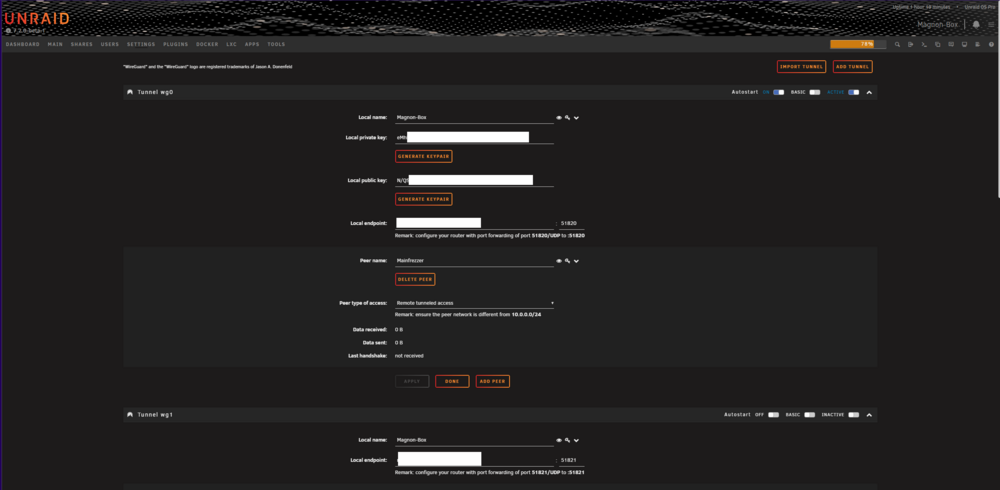Image resolution: width=1000 pixels, height=490 pixels.
Task: Open the notifications bell
Action: tap(976, 24)
